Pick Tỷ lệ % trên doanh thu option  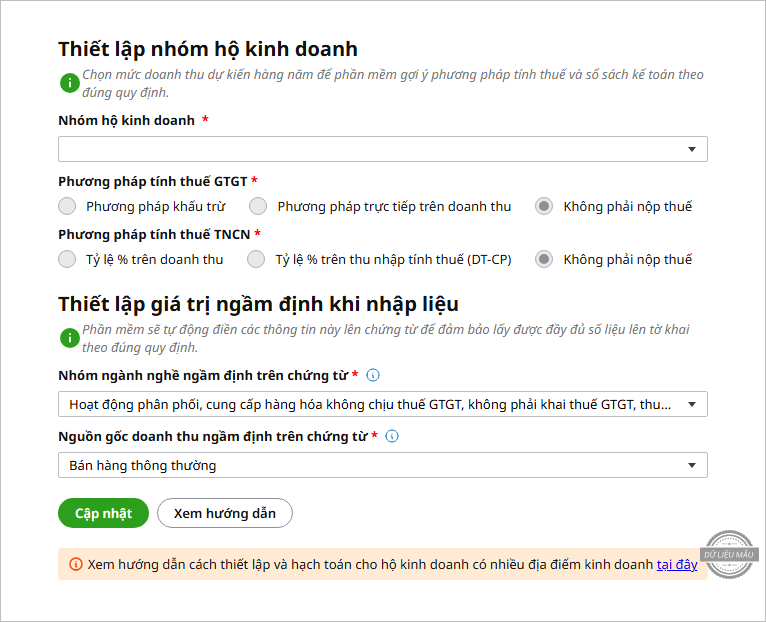[x=67, y=260]
